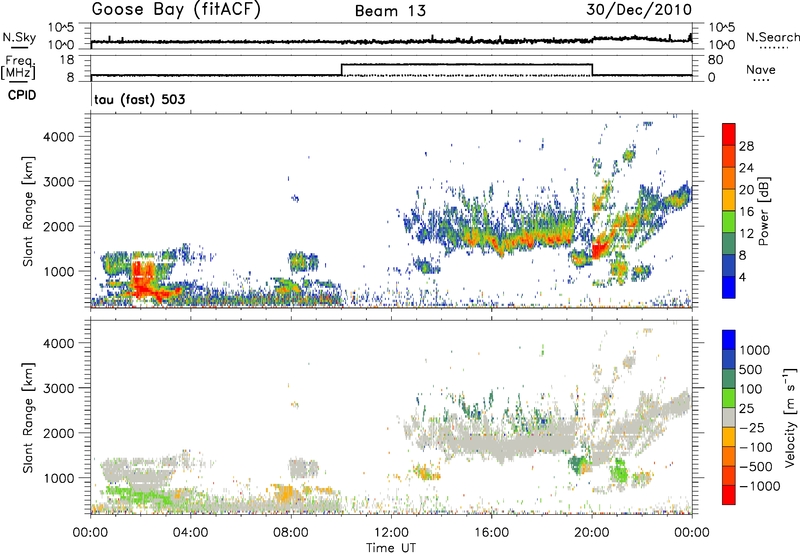Screen dimensions: 800x554
Task: Click the "tau (fast) 503" mode text
Action: (x=140, y=99)
